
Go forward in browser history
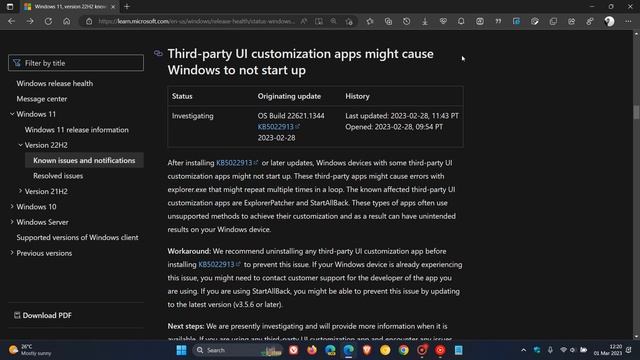(x=30, y=21)
